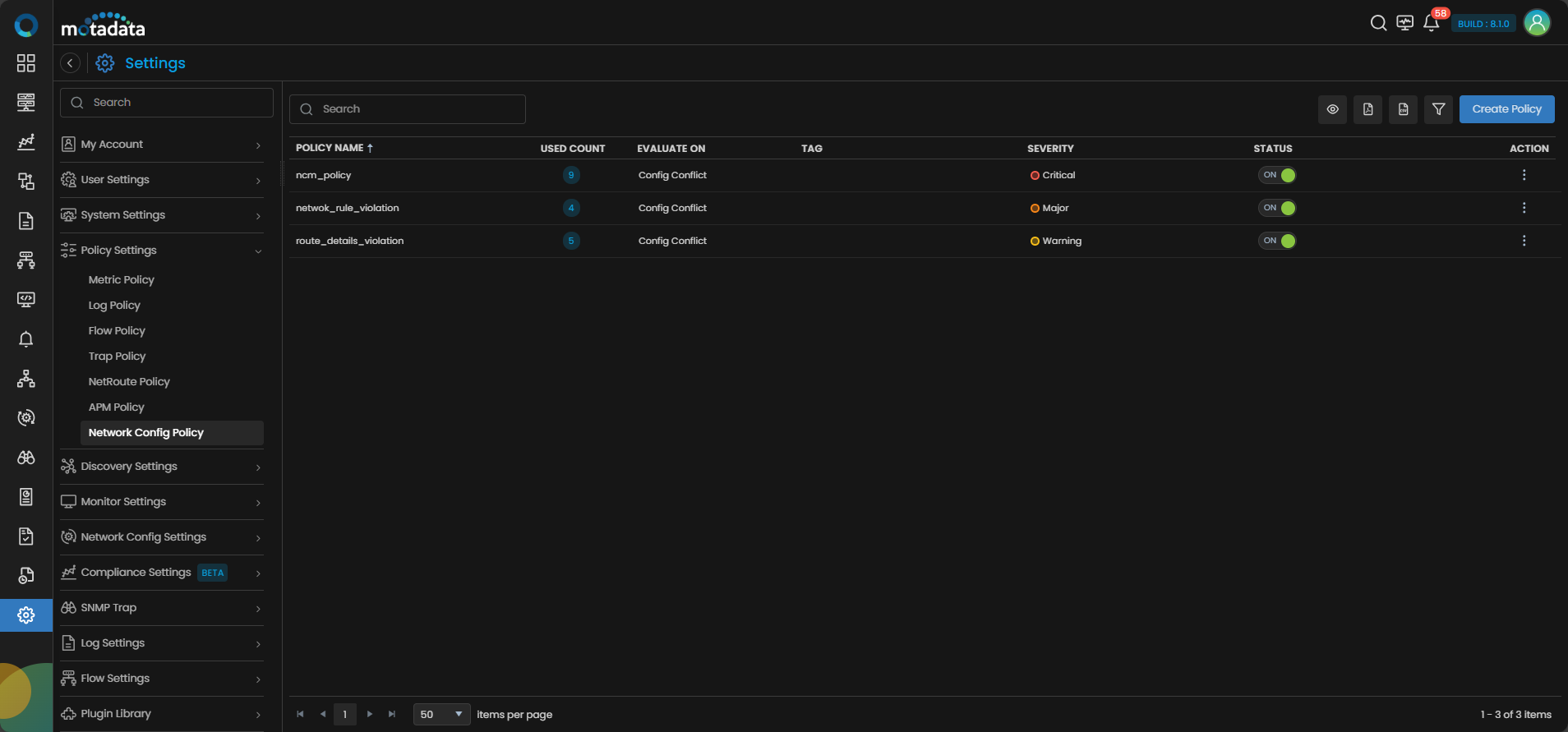This screenshot has height=732, width=1568.
Task: Open the audit clipboard icon in left sidebar
Action: pos(26,497)
